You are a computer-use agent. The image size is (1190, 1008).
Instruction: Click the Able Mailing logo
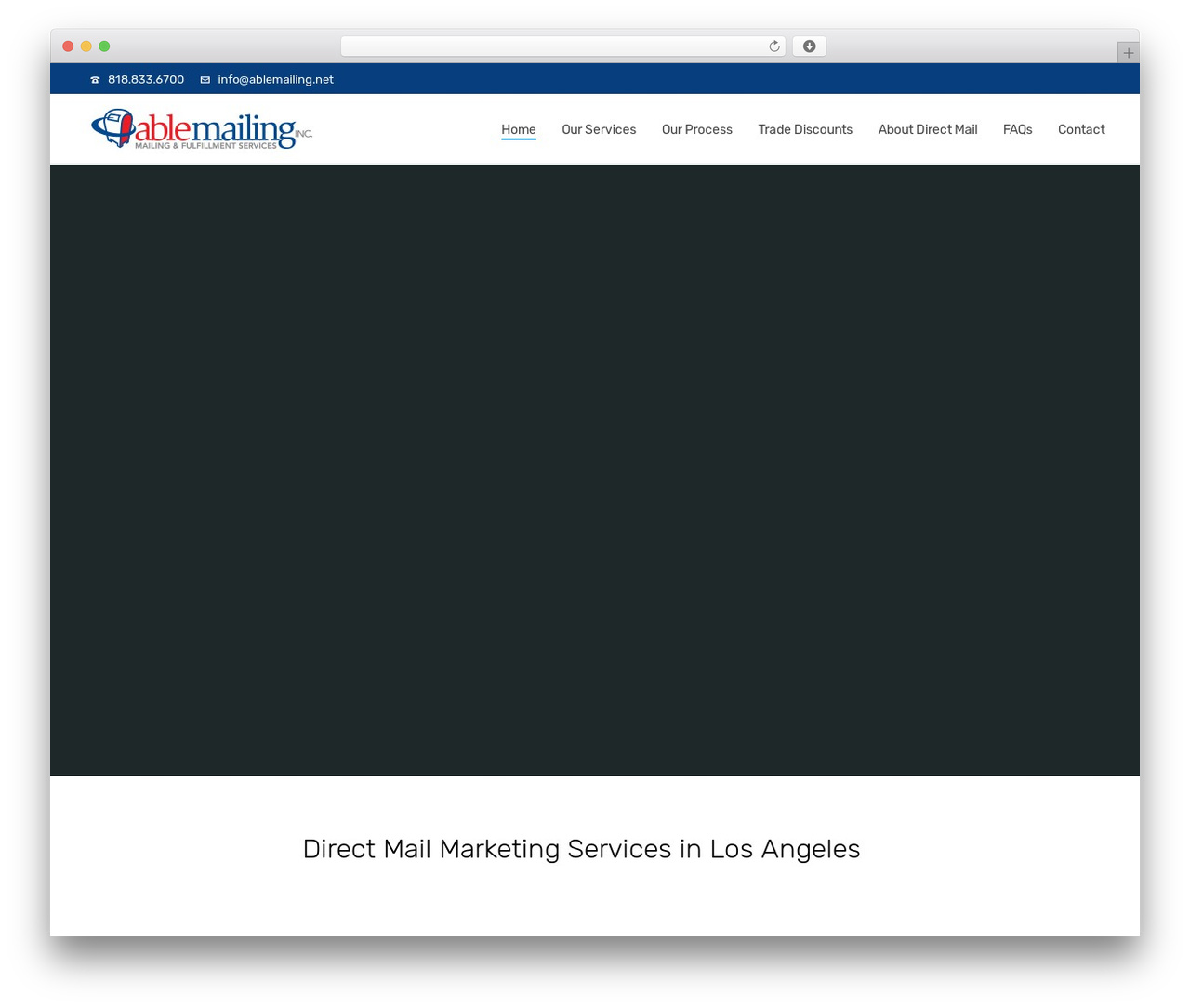pos(202,129)
